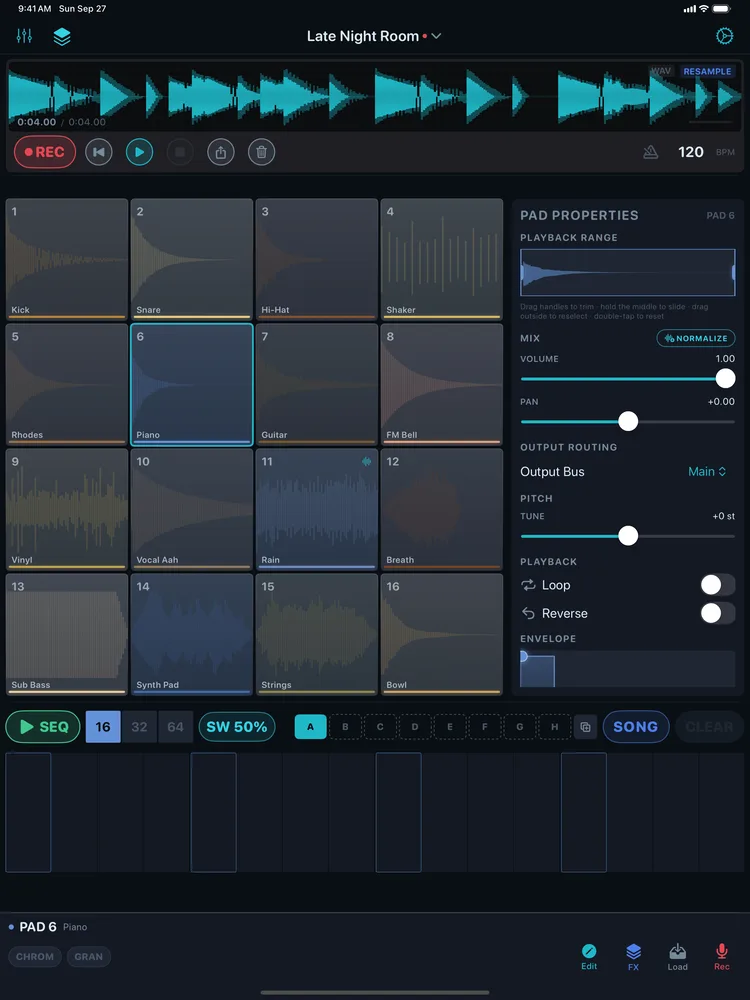Click the waveform icon on Rain pad
Viewport: 750px width, 1000px height.
click(x=367, y=461)
